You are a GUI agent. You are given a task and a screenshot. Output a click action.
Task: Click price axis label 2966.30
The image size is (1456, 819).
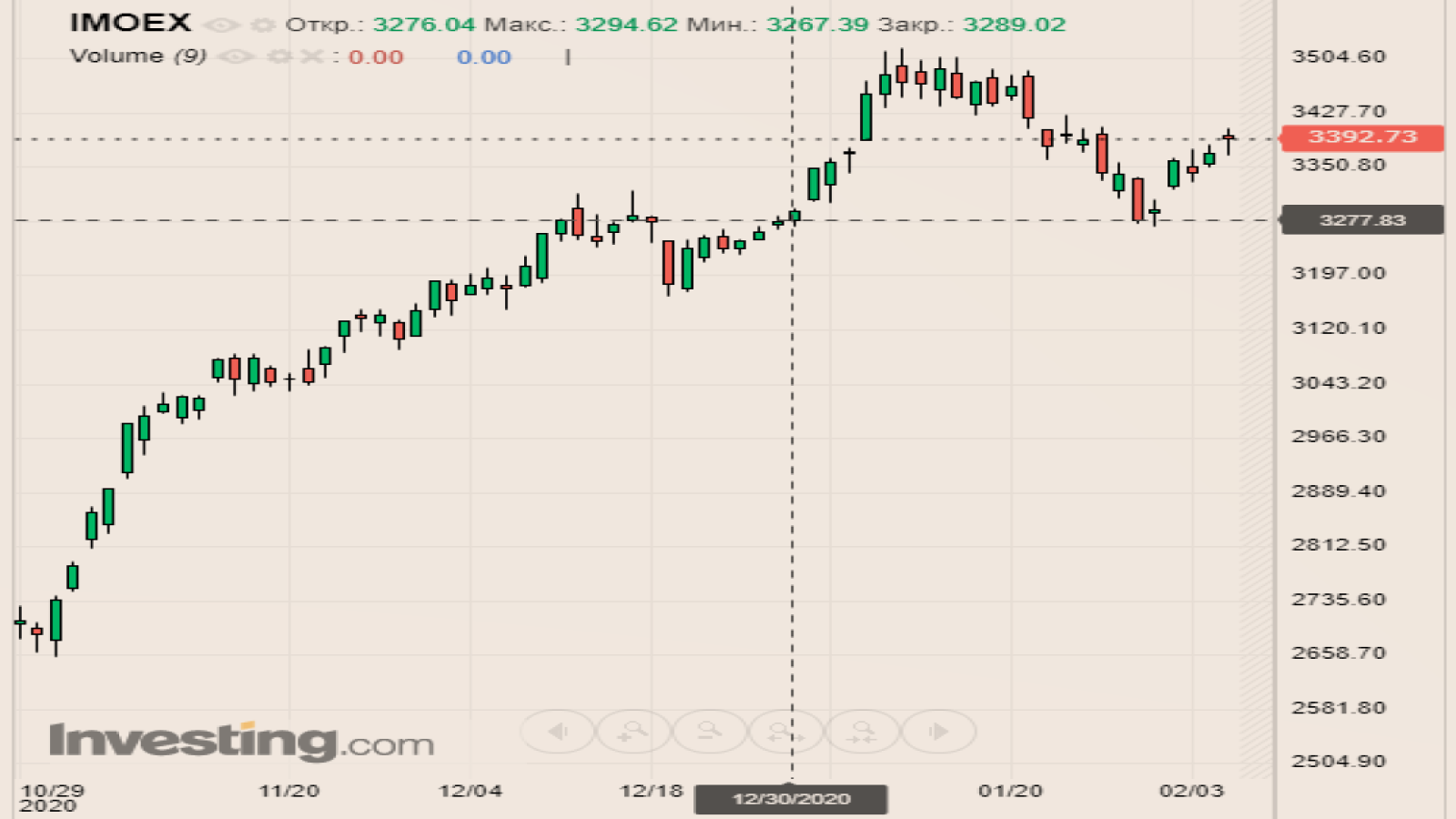(1339, 436)
